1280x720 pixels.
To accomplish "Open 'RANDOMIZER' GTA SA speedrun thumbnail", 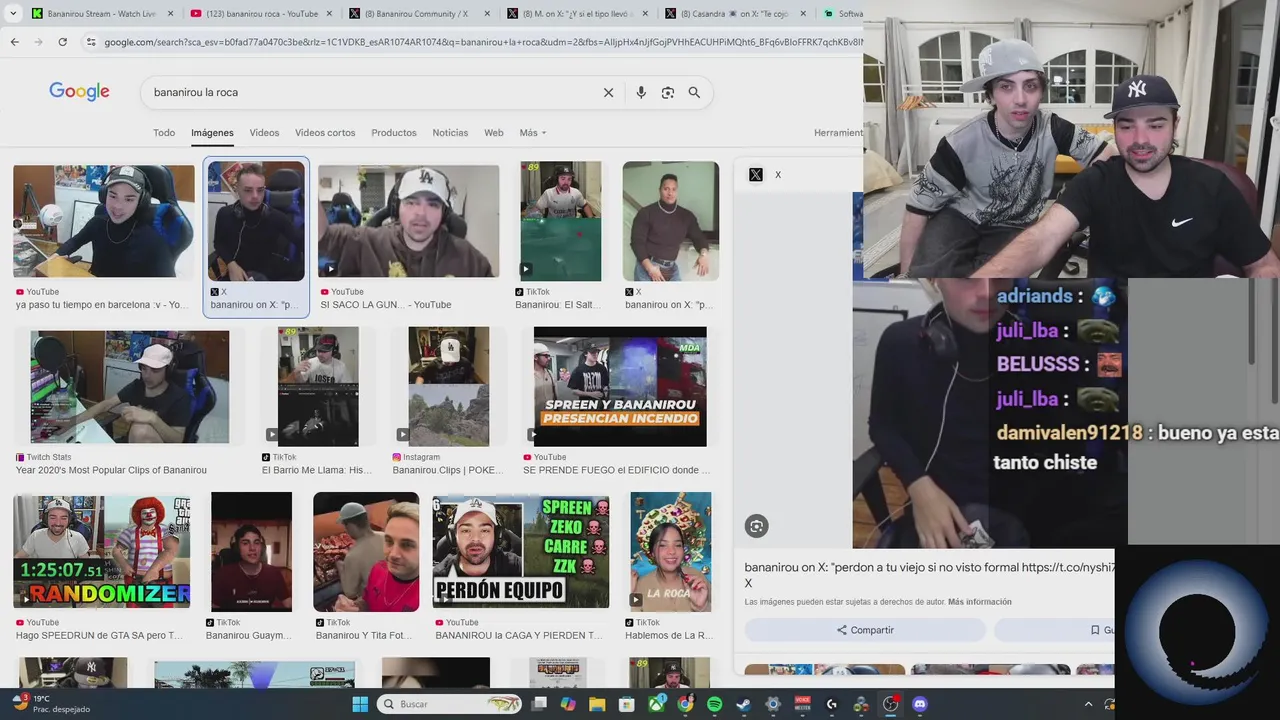I will click(x=102, y=551).
